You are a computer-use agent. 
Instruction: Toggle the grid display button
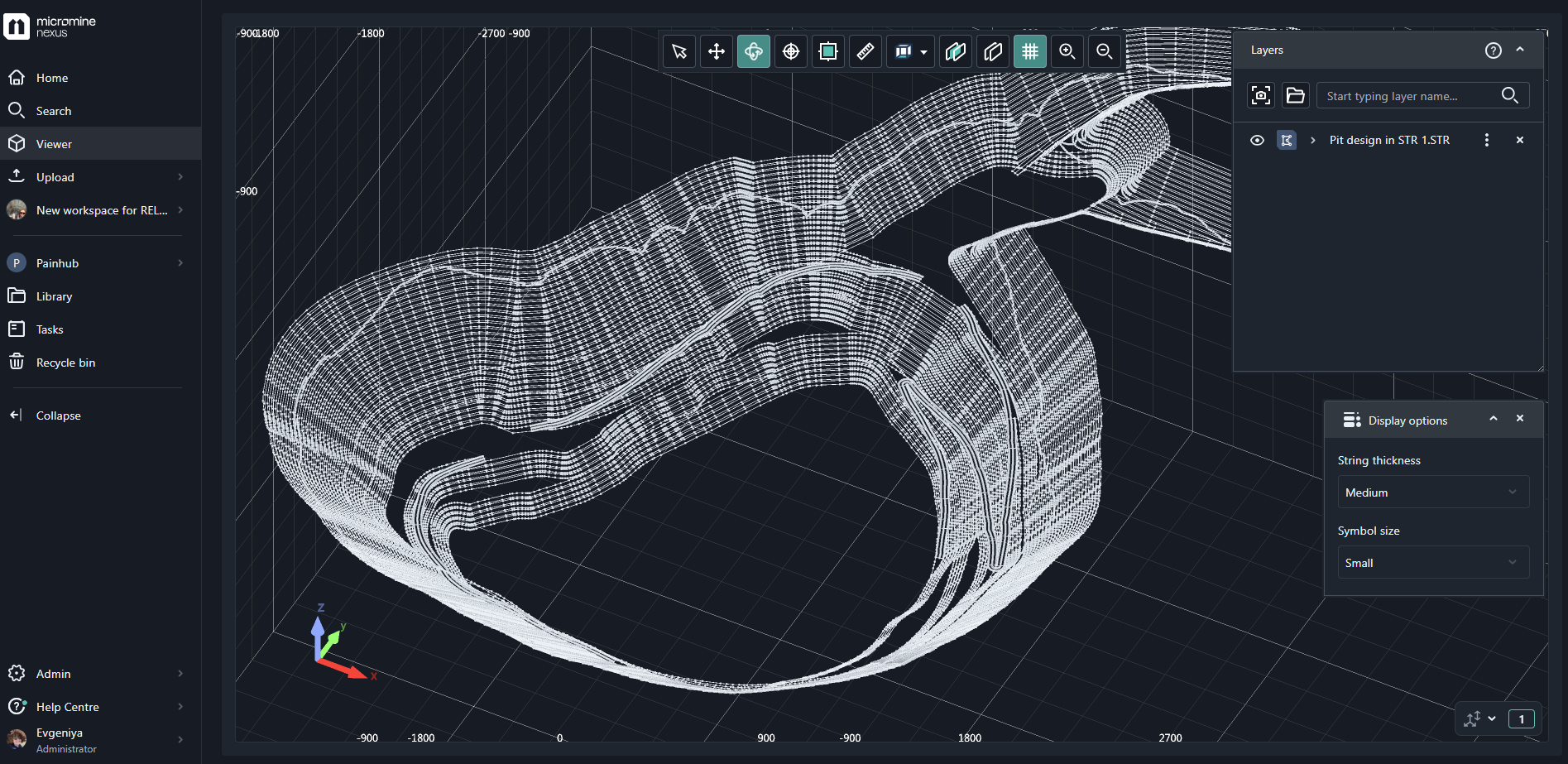(x=1030, y=51)
